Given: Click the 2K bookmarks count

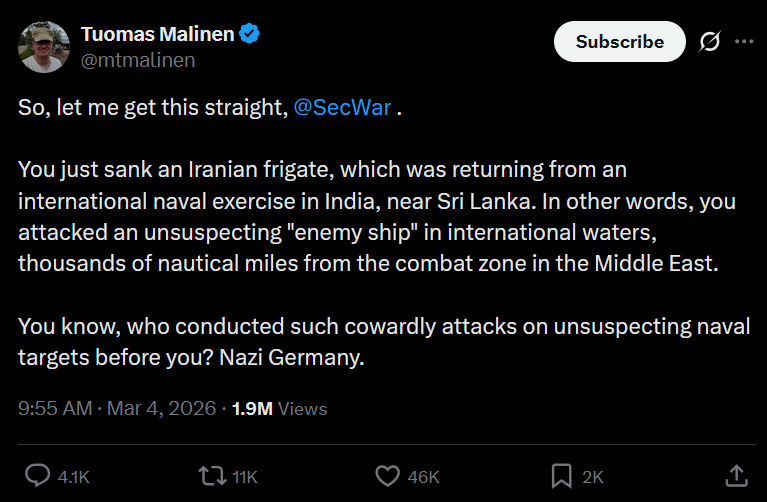Looking at the screenshot, I should tap(593, 477).
